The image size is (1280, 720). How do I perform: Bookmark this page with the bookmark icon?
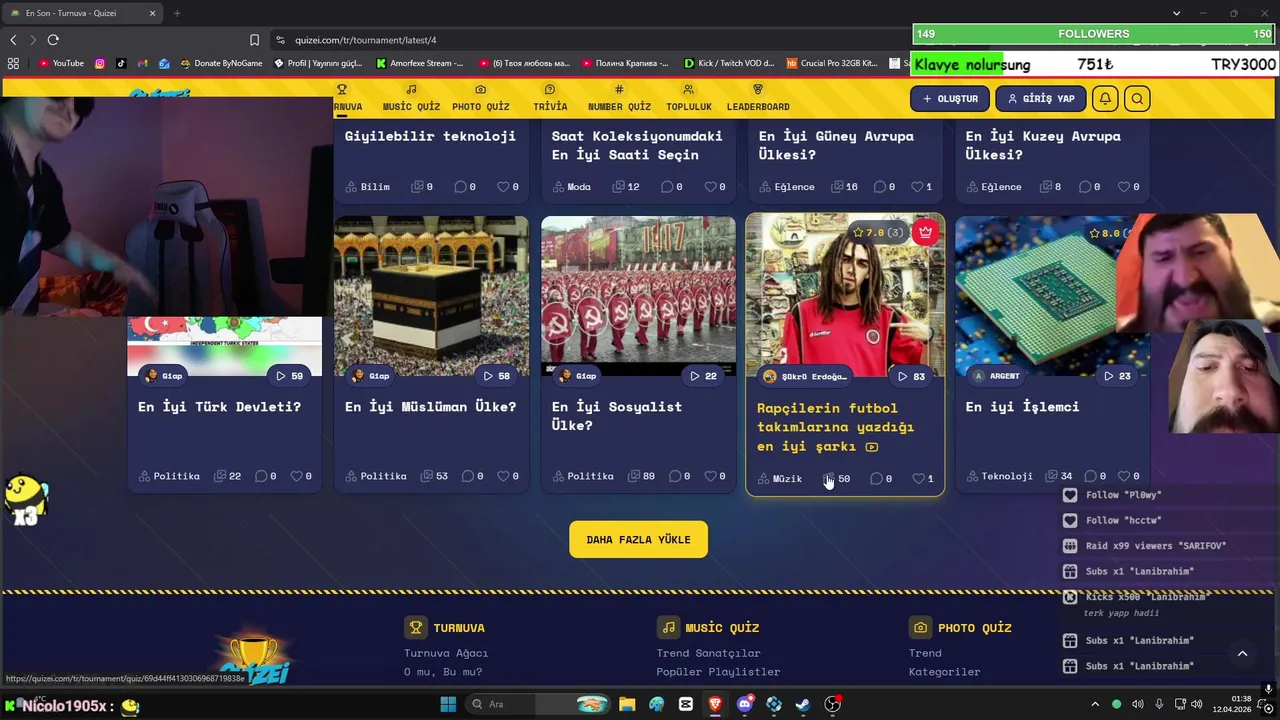(x=254, y=40)
